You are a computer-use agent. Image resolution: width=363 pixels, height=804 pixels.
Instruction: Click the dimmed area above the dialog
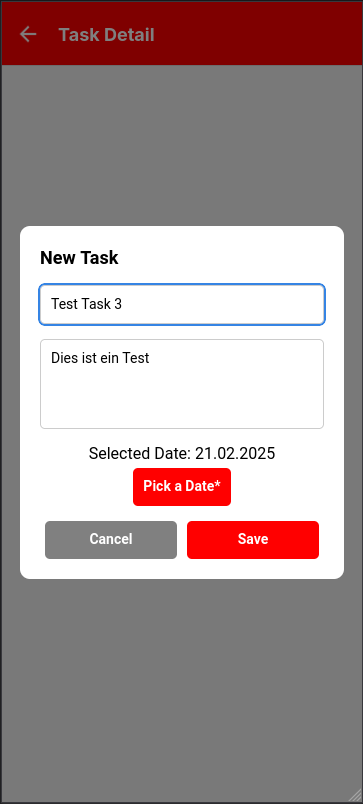pos(182,146)
